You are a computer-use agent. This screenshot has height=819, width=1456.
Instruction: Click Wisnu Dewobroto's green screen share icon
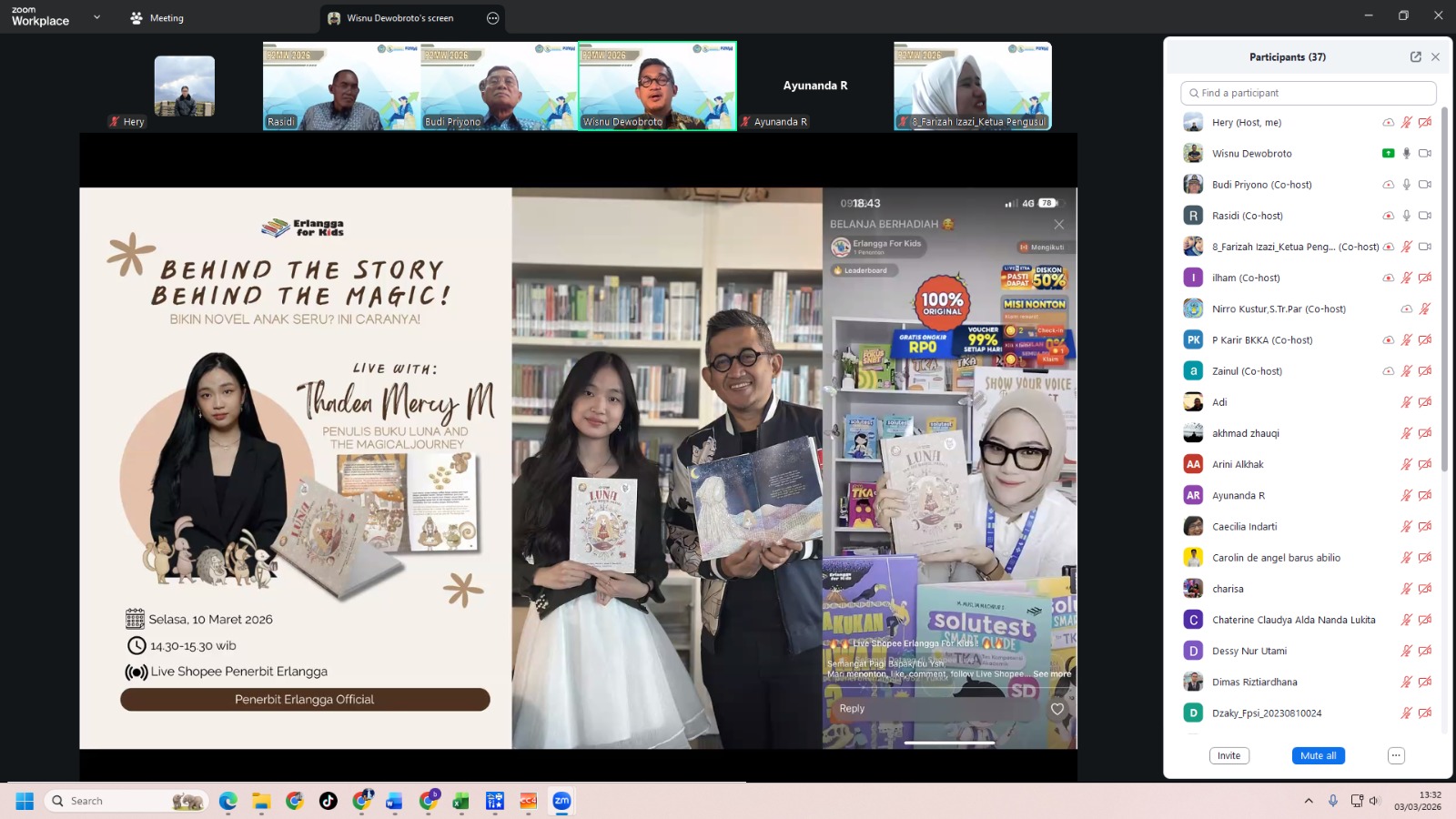[1388, 154]
